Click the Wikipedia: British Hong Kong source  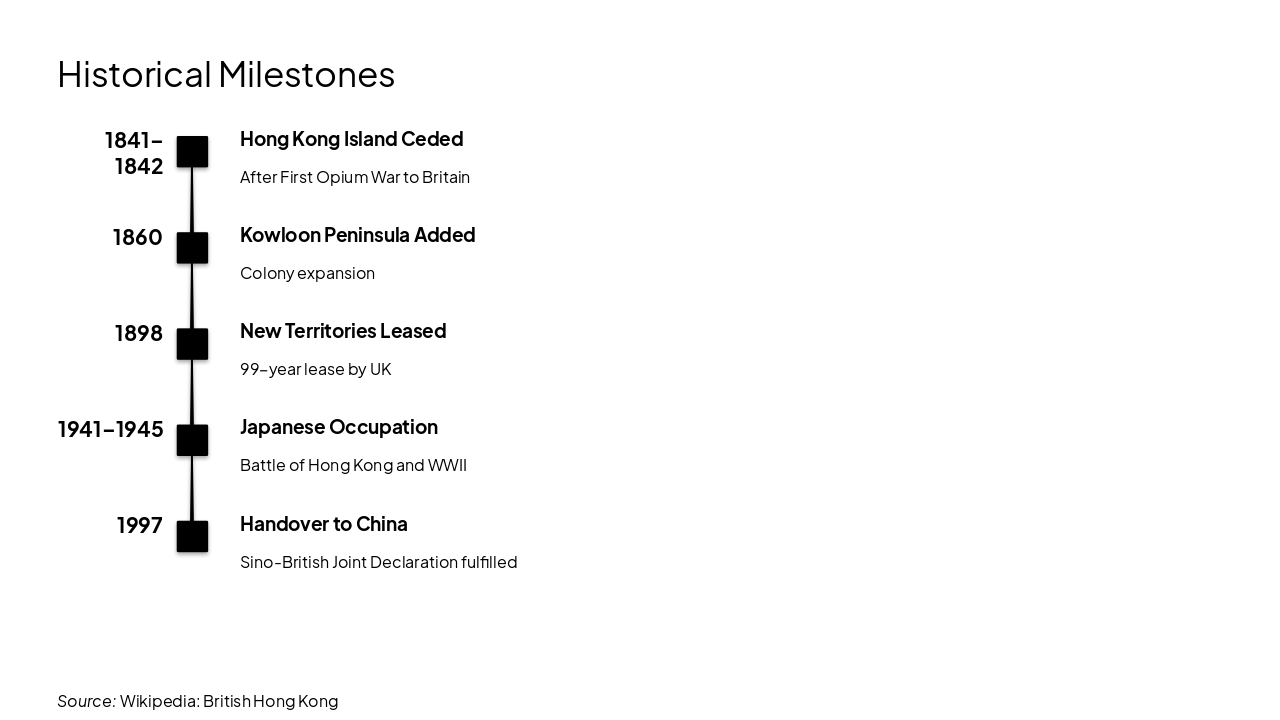[228, 701]
